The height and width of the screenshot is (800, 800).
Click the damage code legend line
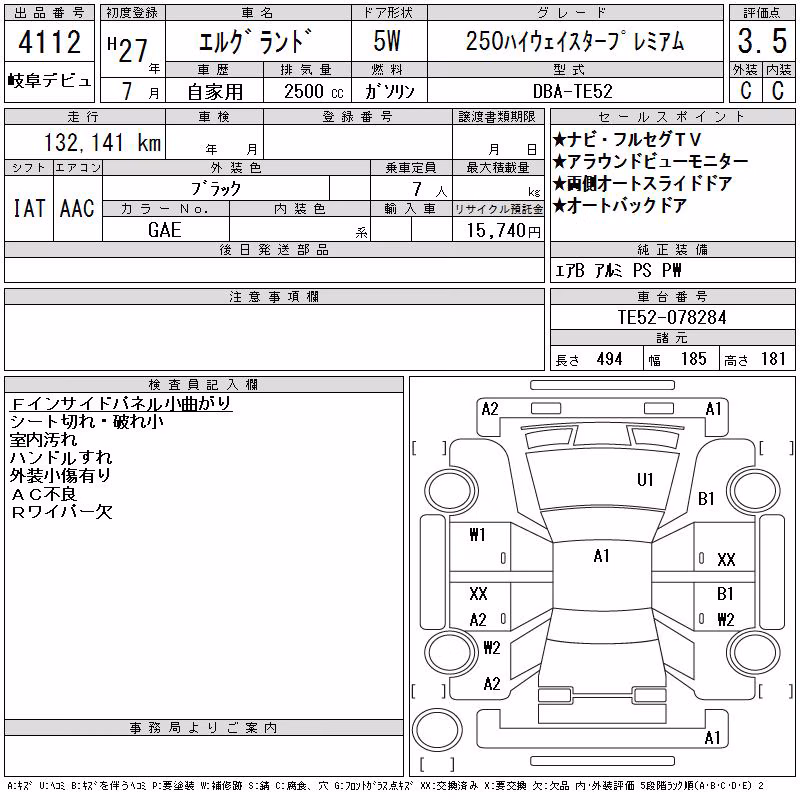385,786
